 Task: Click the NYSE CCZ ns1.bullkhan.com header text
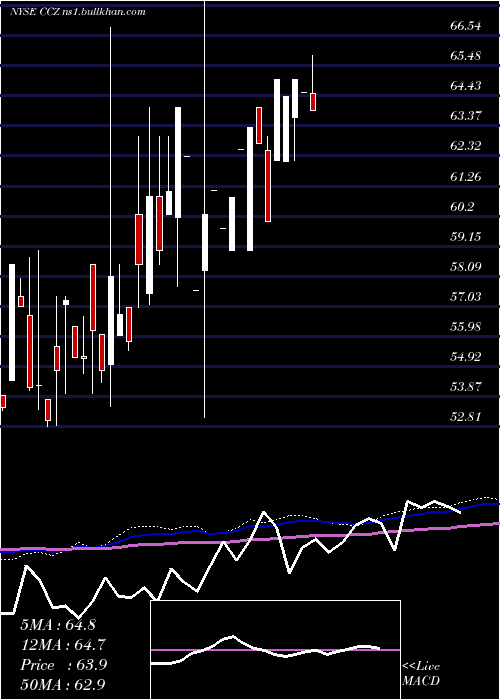point(78,12)
